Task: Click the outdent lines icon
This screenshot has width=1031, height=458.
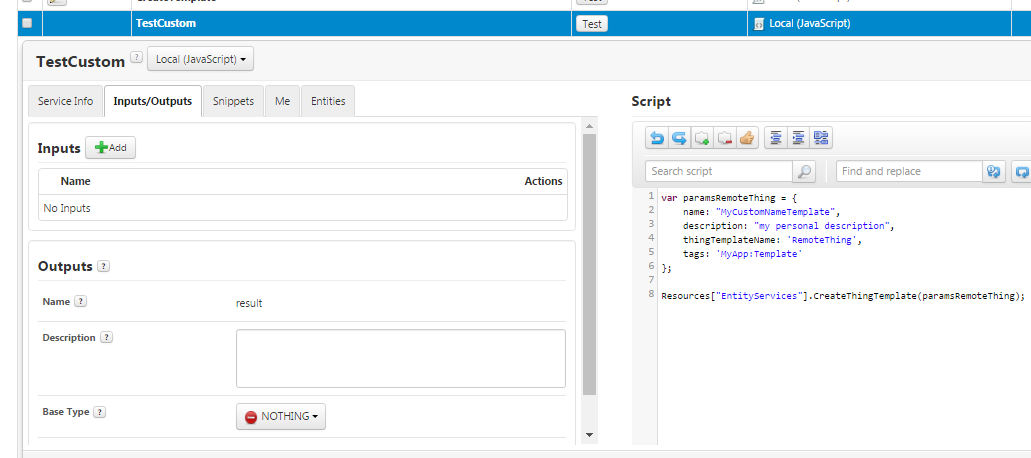Action: (776, 138)
